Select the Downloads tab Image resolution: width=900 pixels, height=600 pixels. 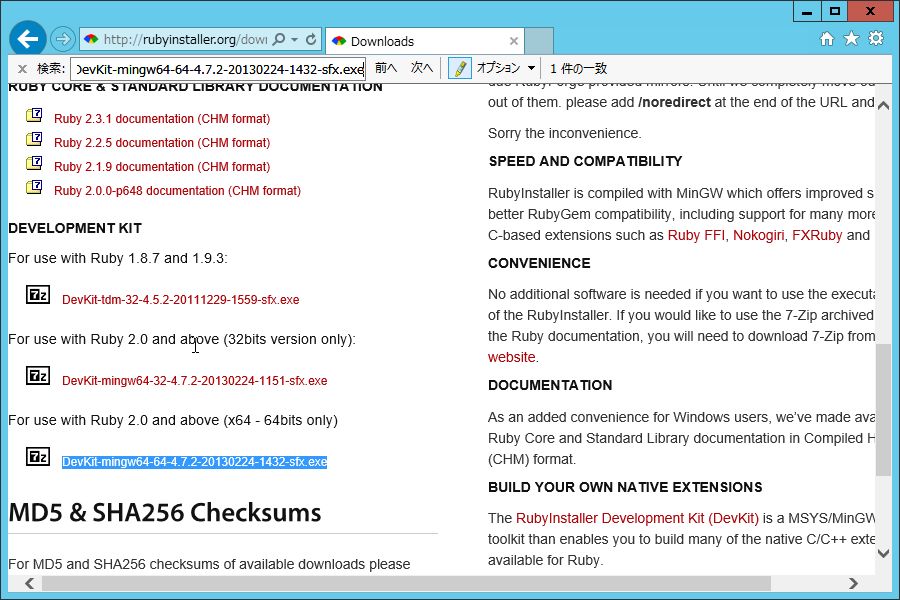pyautogui.click(x=425, y=41)
